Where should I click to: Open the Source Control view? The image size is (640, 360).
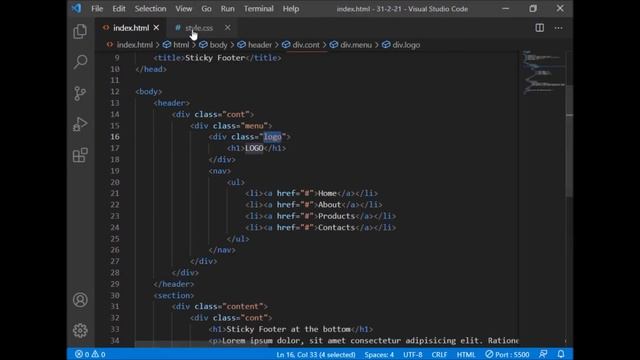(x=80, y=93)
